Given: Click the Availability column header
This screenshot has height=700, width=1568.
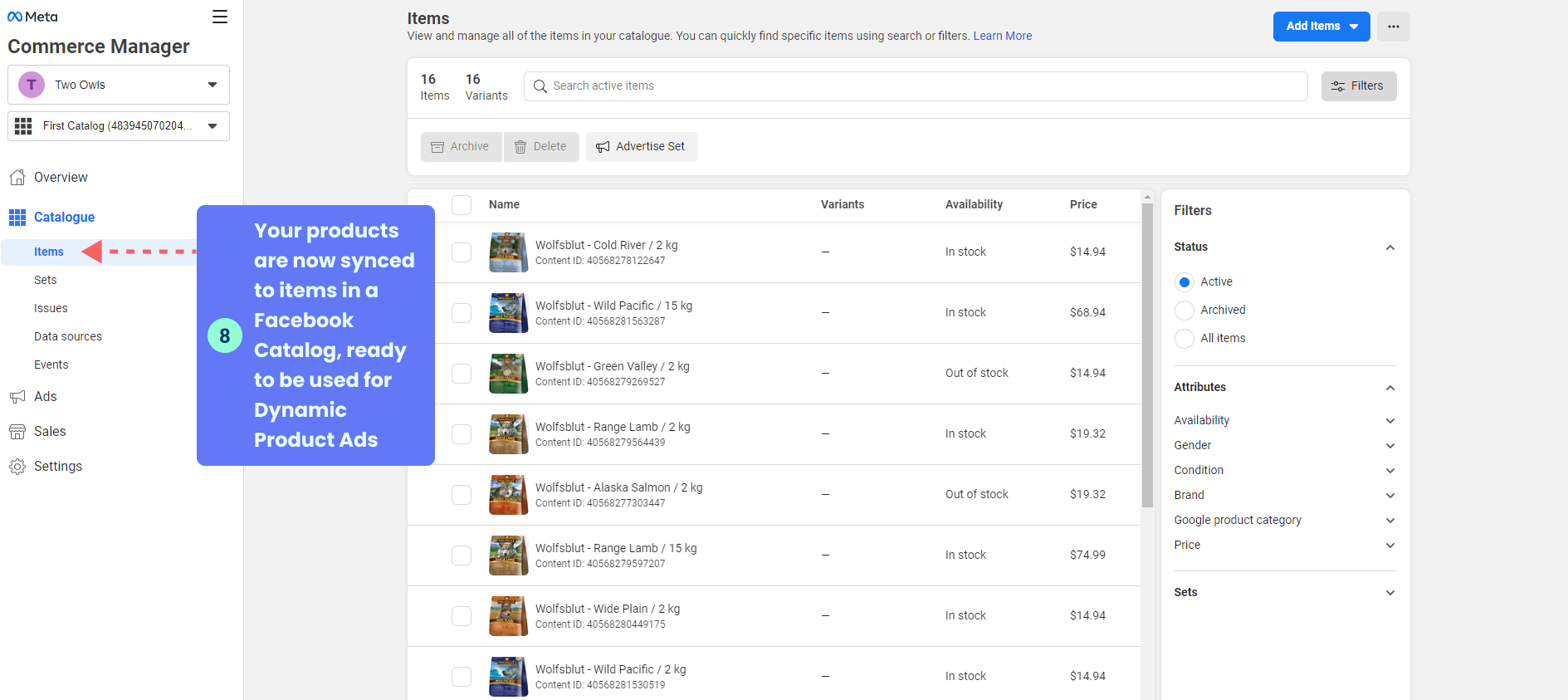Looking at the screenshot, I should [974, 205].
